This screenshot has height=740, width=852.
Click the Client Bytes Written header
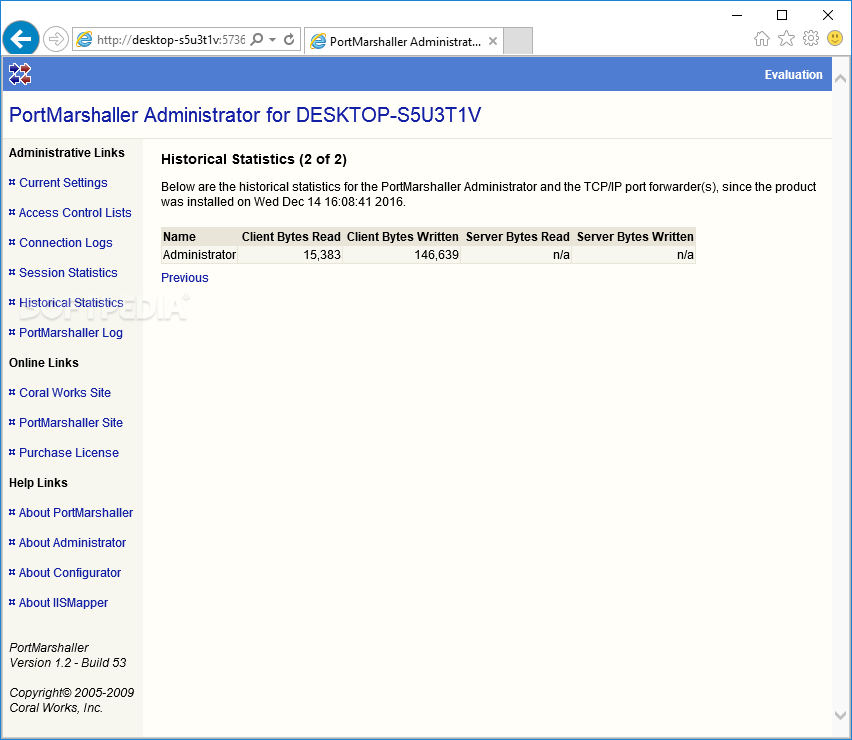tap(403, 237)
